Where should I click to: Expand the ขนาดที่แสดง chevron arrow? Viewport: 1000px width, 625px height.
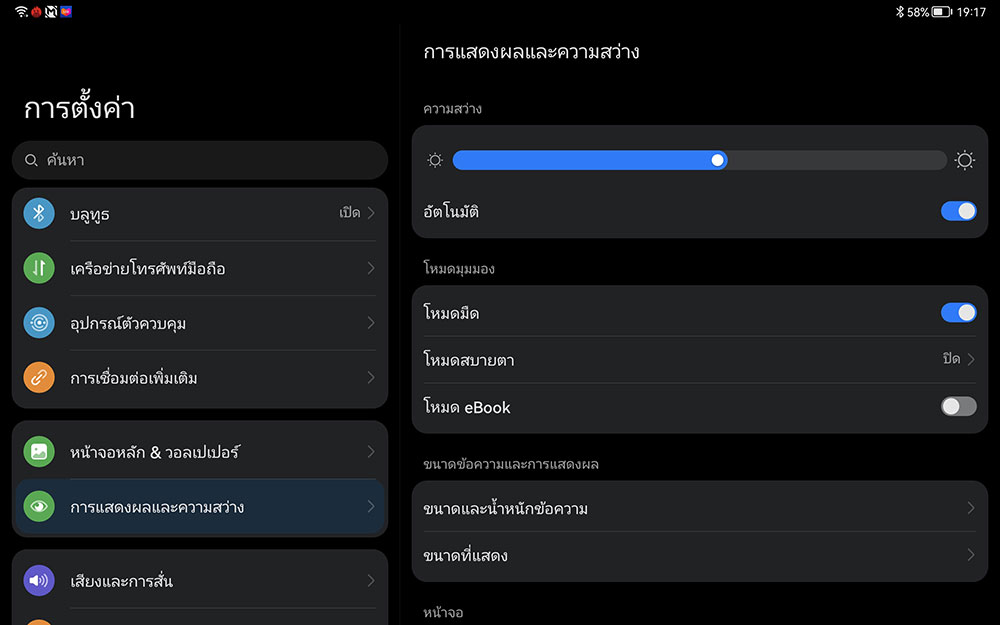pyautogui.click(x=970, y=555)
